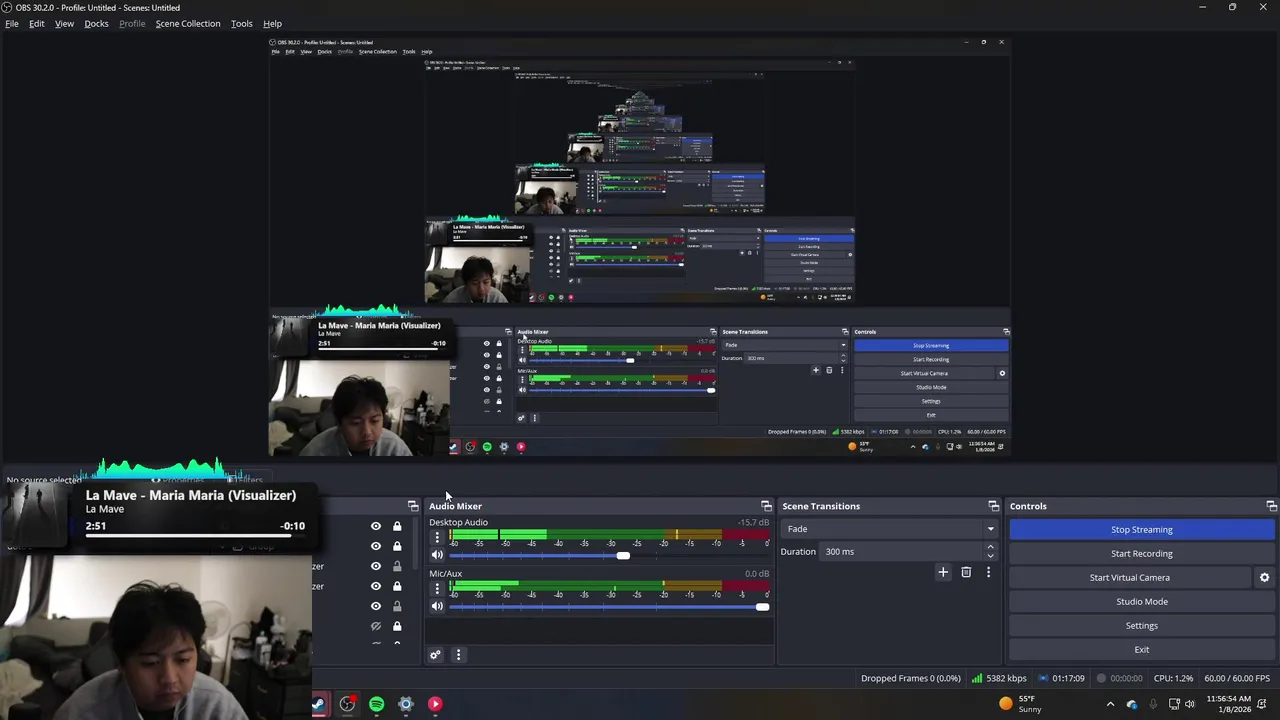Open the Scene Collection menu

coord(188,23)
